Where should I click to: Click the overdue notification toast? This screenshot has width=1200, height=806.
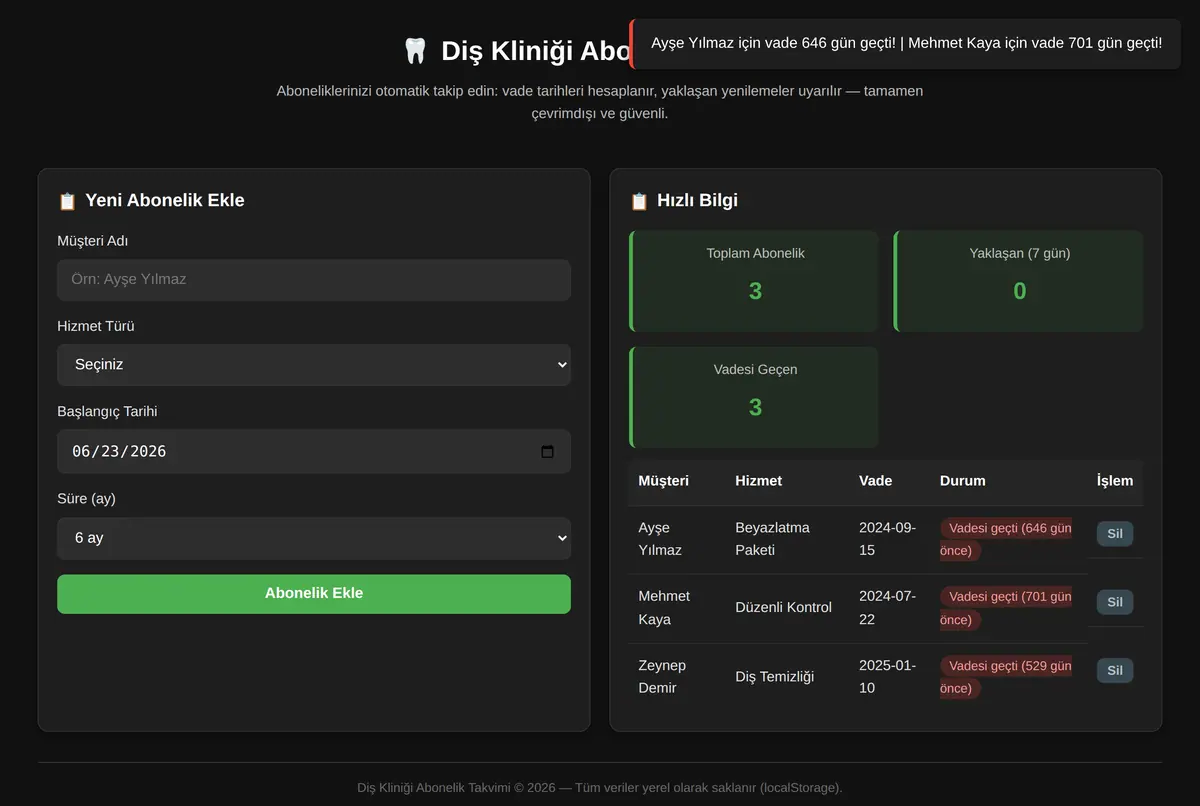[x=905, y=44]
